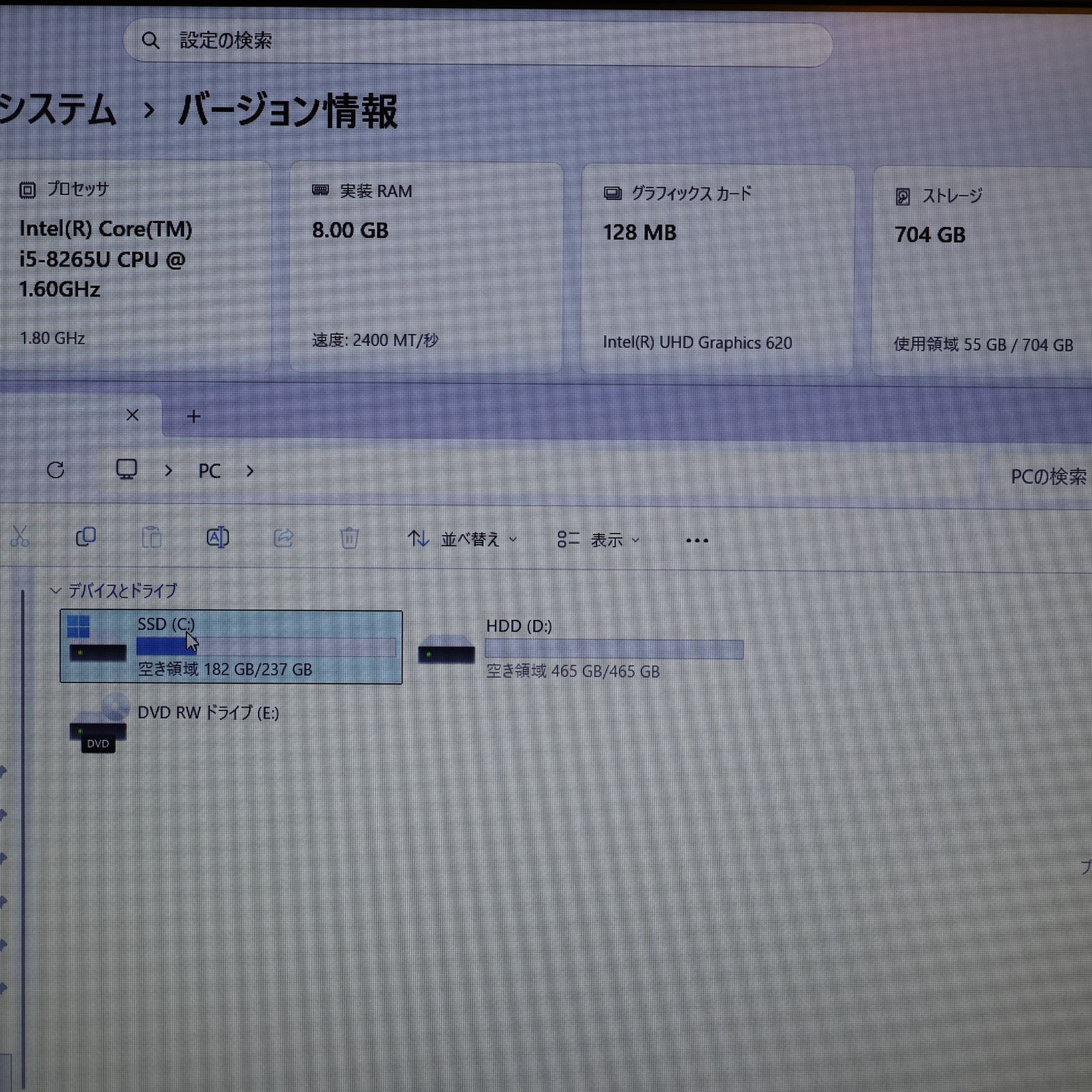Click the processor chip icon
This screenshot has width=1092, height=1092.
(27, 190)
